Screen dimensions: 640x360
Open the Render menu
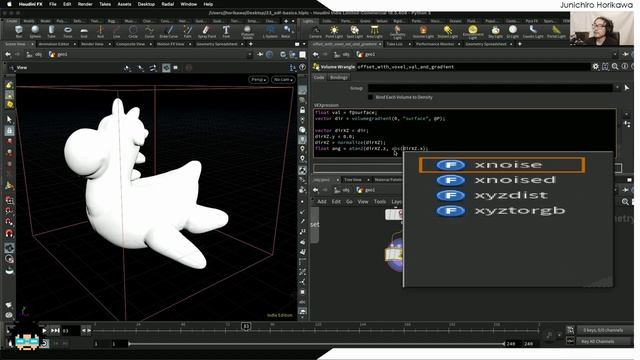[85, 4]
